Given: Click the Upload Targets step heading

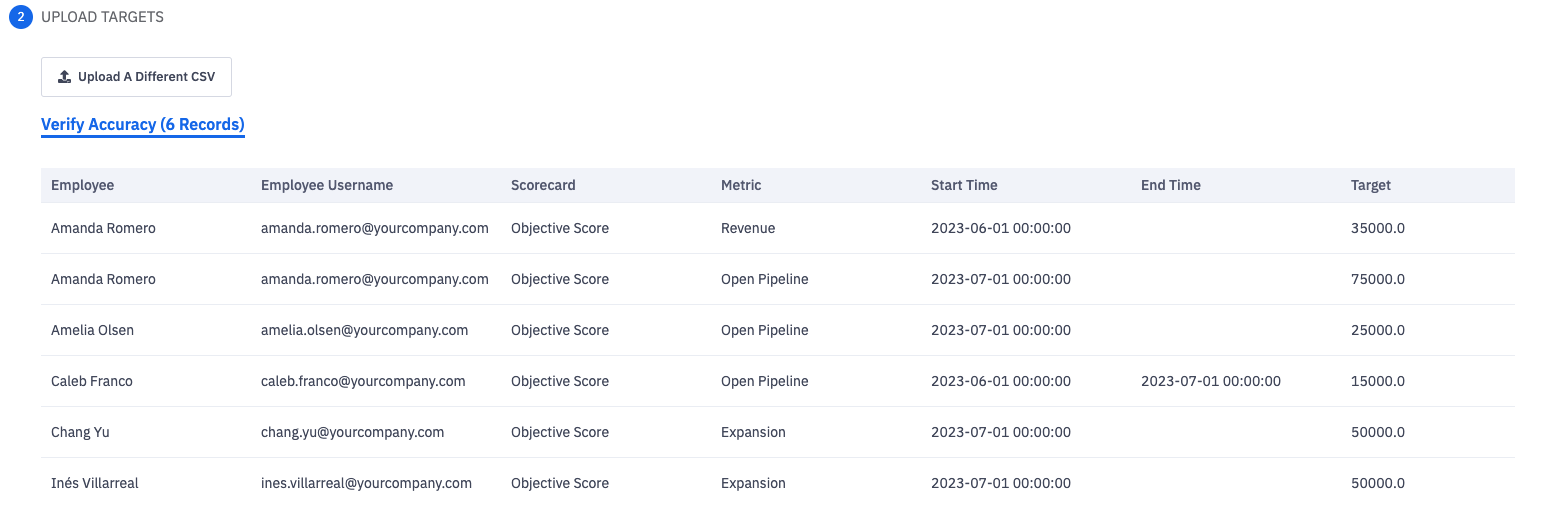Looking at the screenshot, I should point(102,17).
